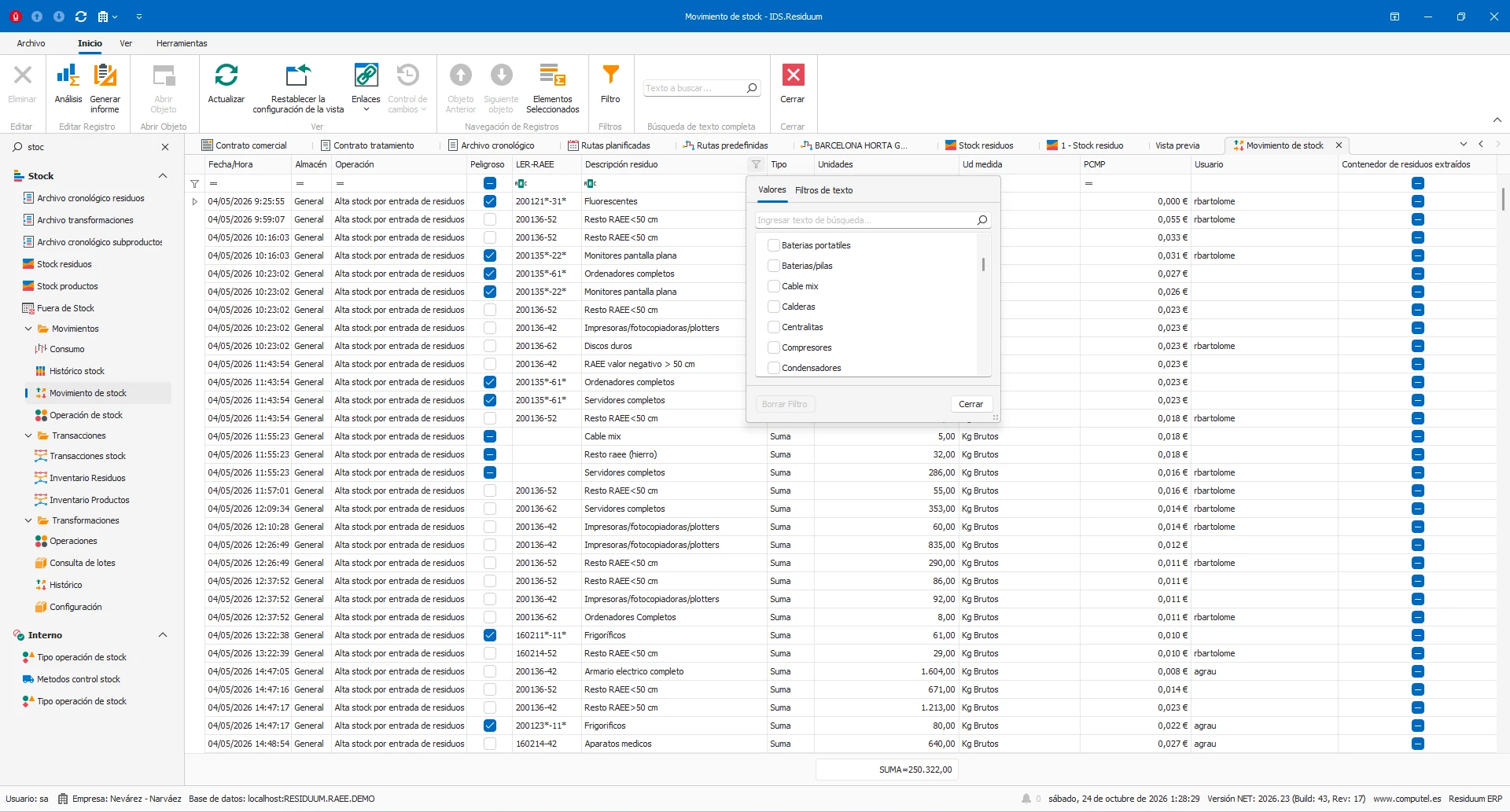1510x812 pixels.
Task: Check the Cable mix filter value
Action: tap(774, 286)
